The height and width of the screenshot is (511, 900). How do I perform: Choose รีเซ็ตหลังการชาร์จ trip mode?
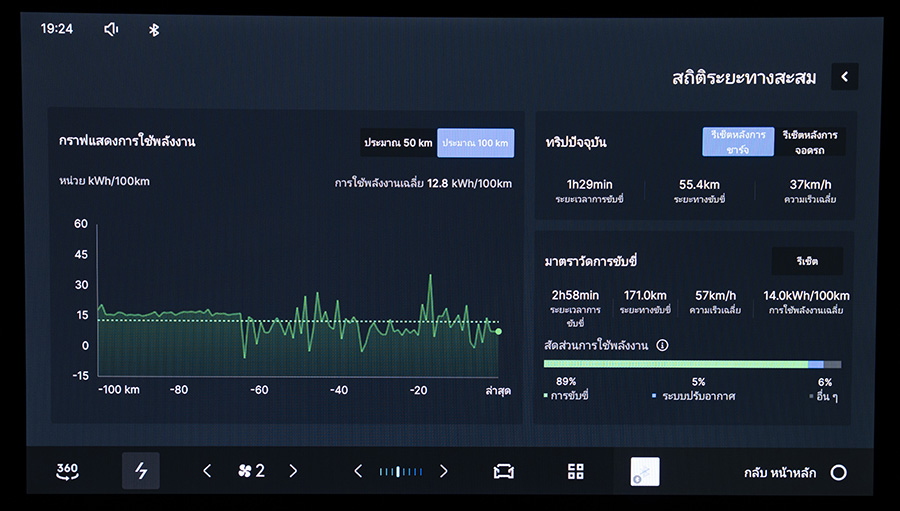(x=738, y=142)
